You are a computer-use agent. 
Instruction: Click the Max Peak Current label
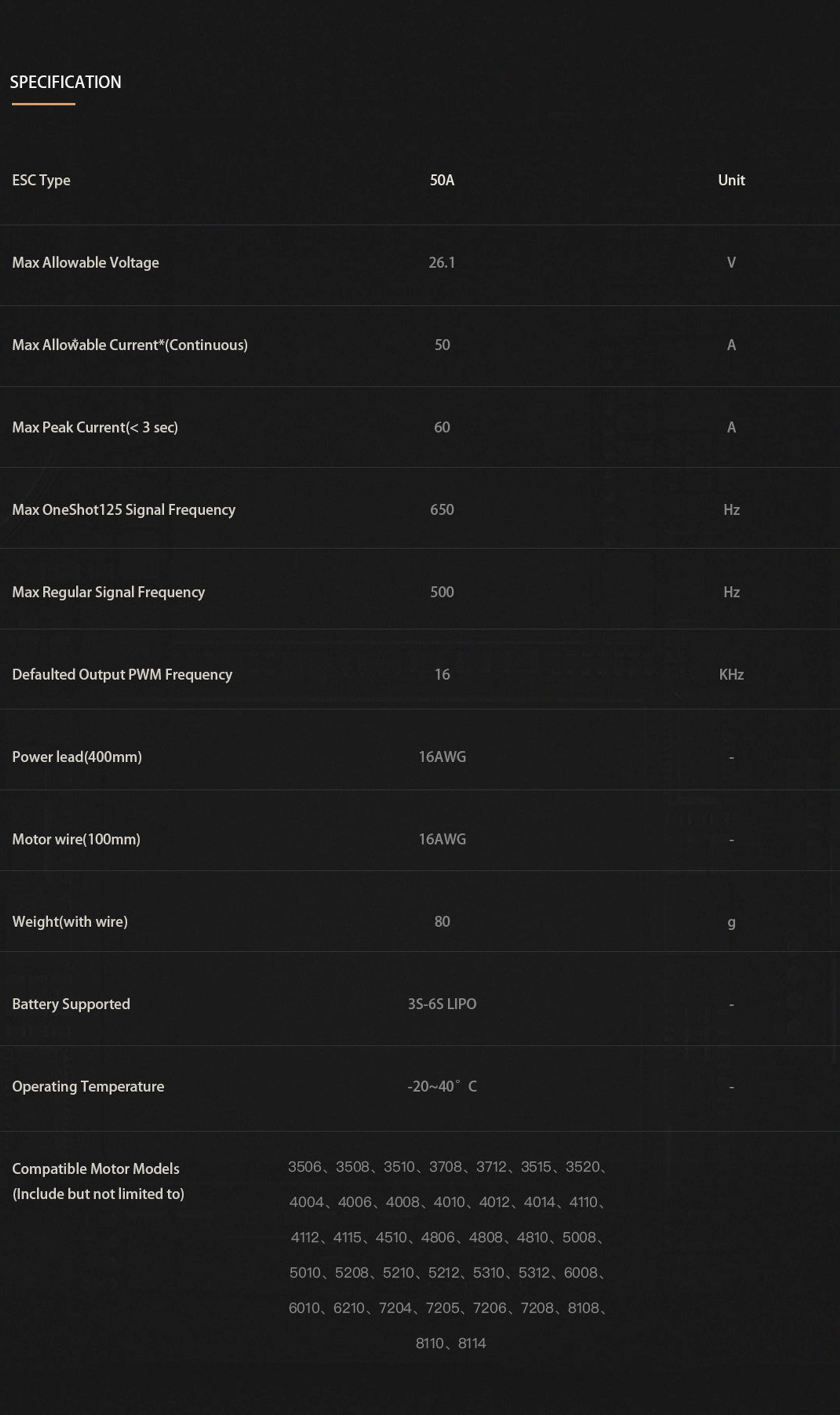pos(95,428)
